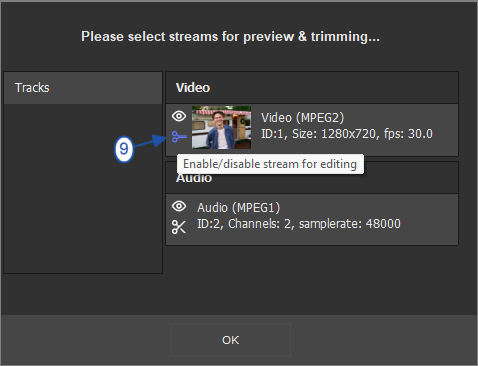Toggle the audio stream editing scissors icon
Viewport: 478px width, 366px height.
(x=179, y=227)
